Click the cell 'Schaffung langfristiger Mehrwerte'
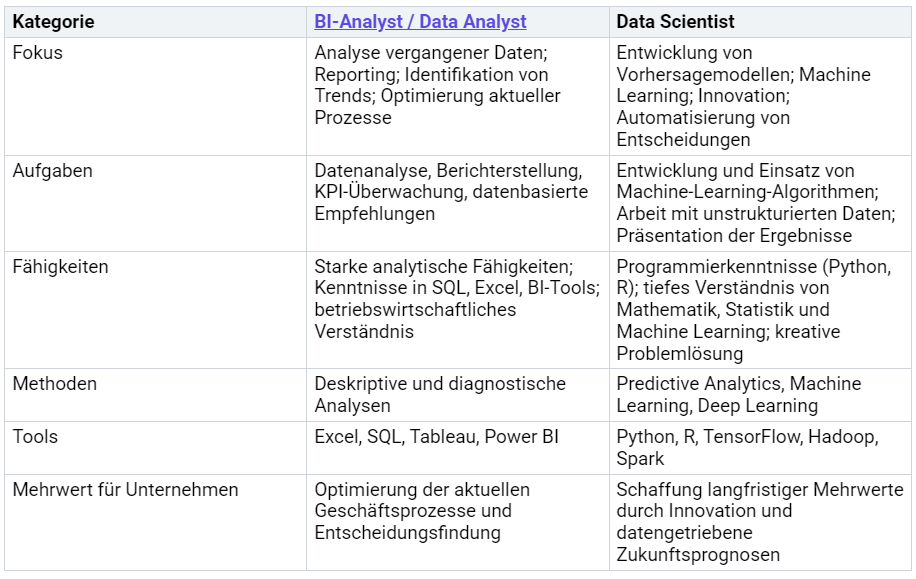Screen dimensions: 916x579 (760, 522)
